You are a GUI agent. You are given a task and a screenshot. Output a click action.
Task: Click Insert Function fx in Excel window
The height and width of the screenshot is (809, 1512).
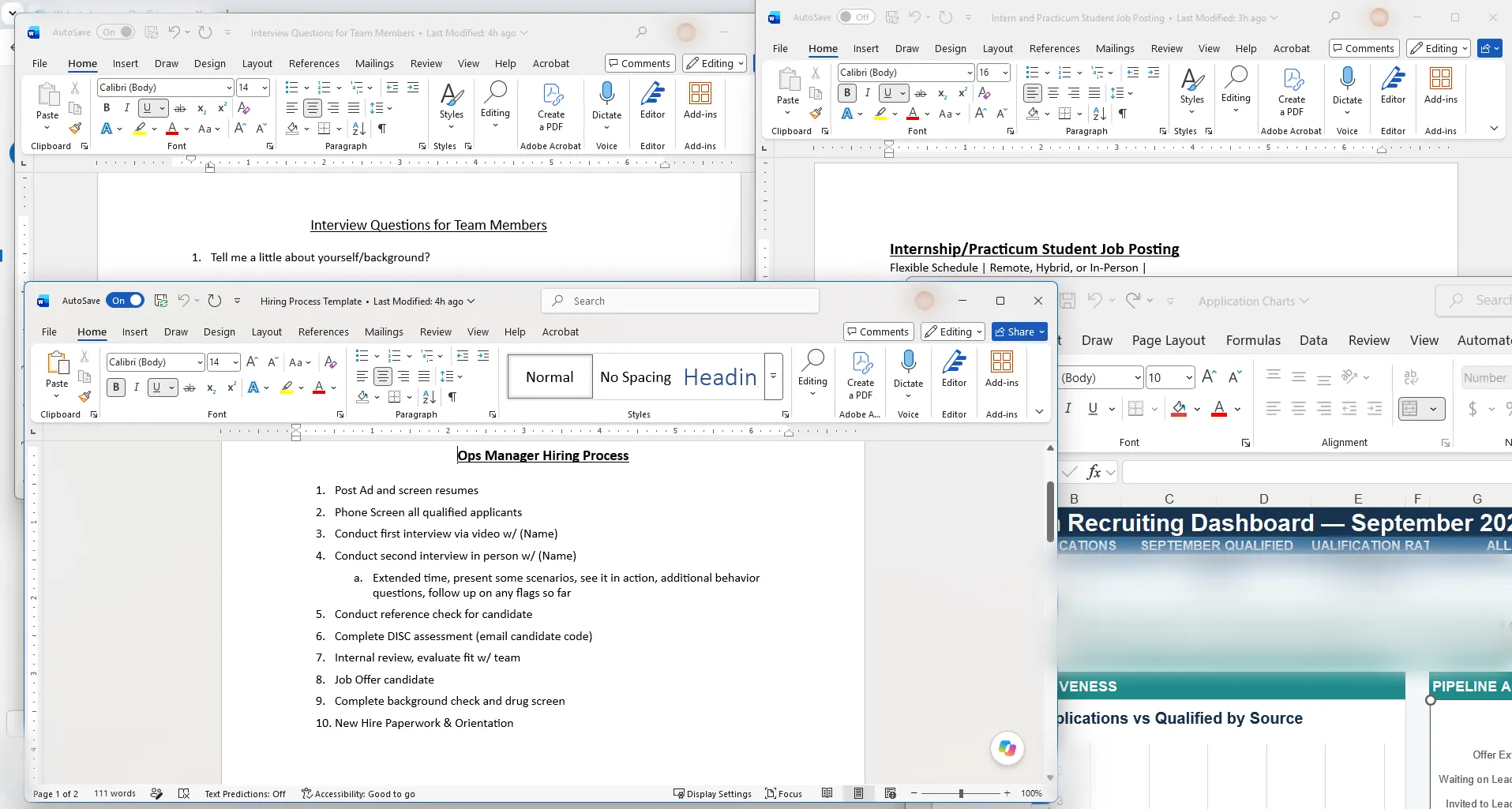point(1094,472)
